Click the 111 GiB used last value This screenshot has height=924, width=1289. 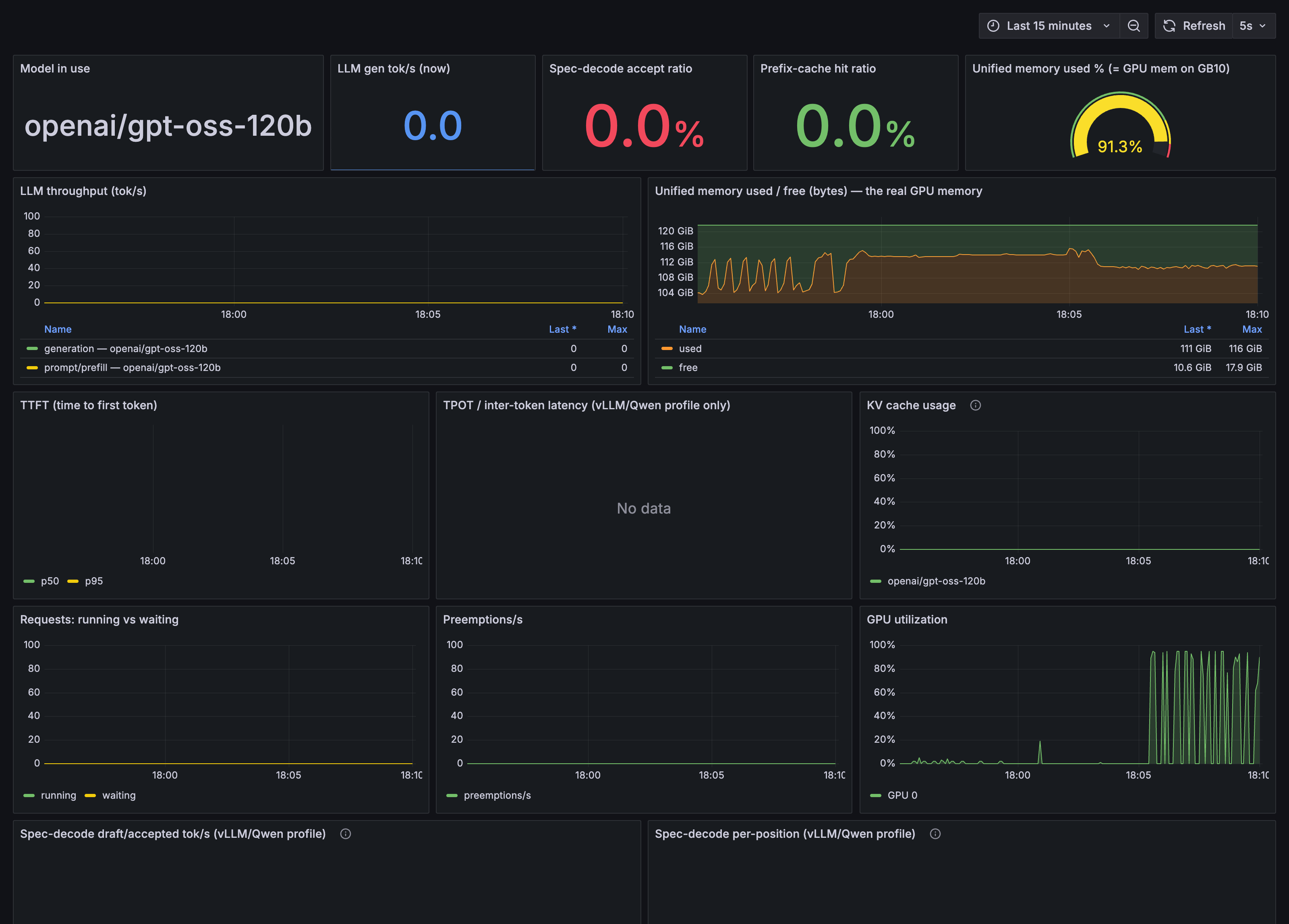tap(1195, 348)
